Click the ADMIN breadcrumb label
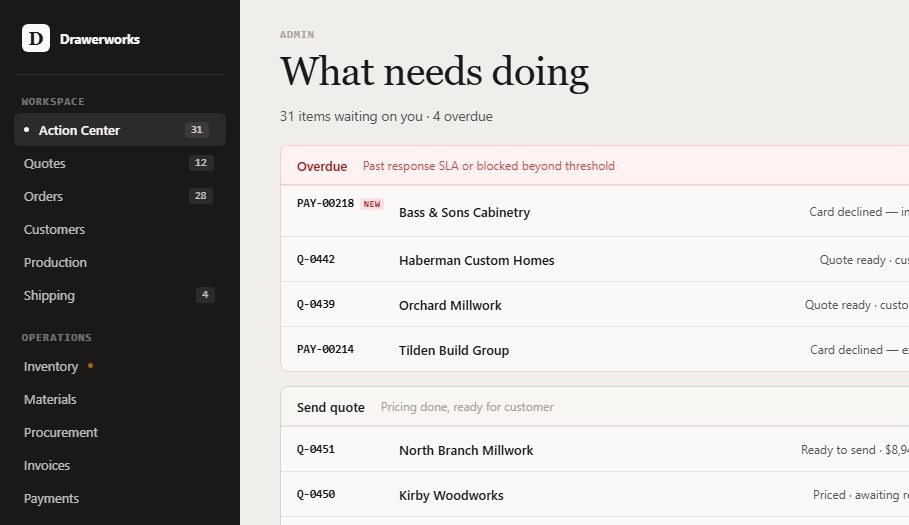The image size is (909, 525). point(297,35)
